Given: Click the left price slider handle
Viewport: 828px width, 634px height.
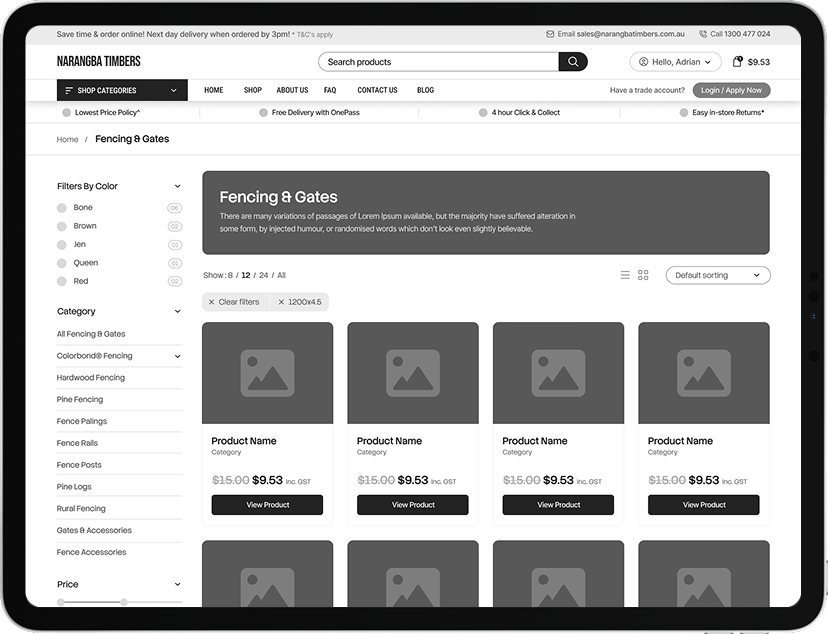Looking at the screenshot, I should 61,602.
